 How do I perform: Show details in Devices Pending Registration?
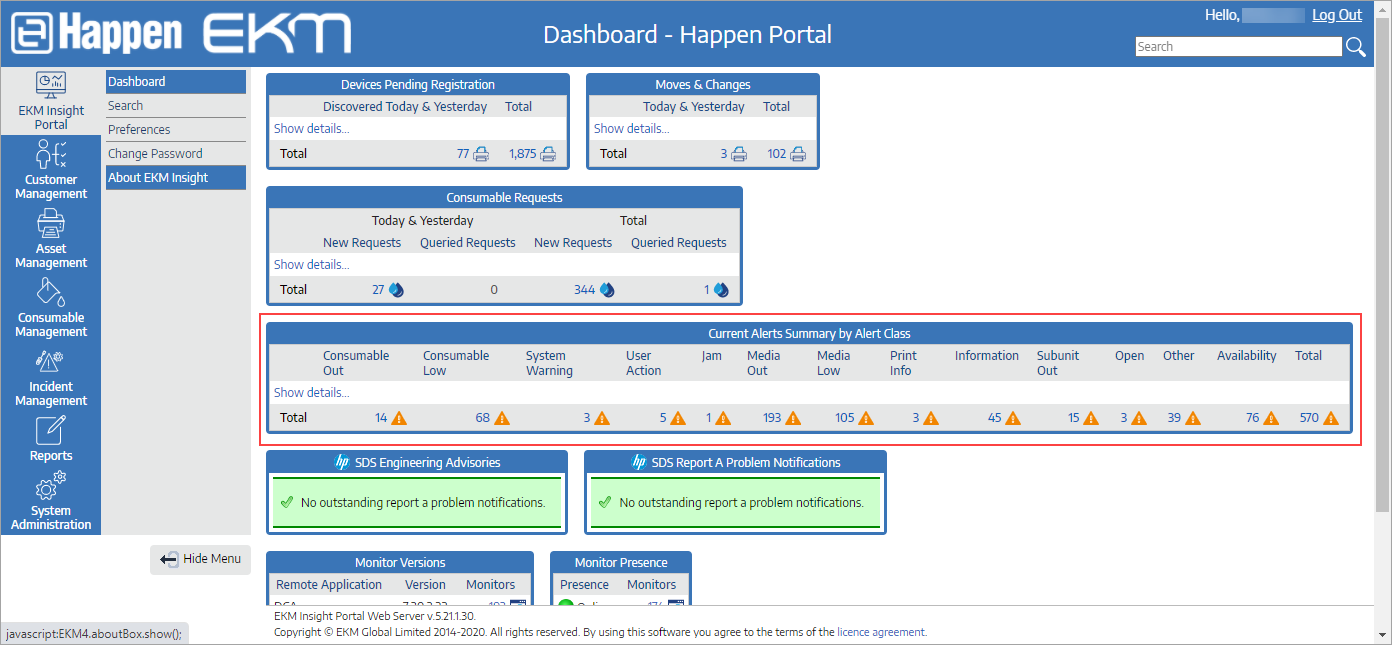pos(311,129)
